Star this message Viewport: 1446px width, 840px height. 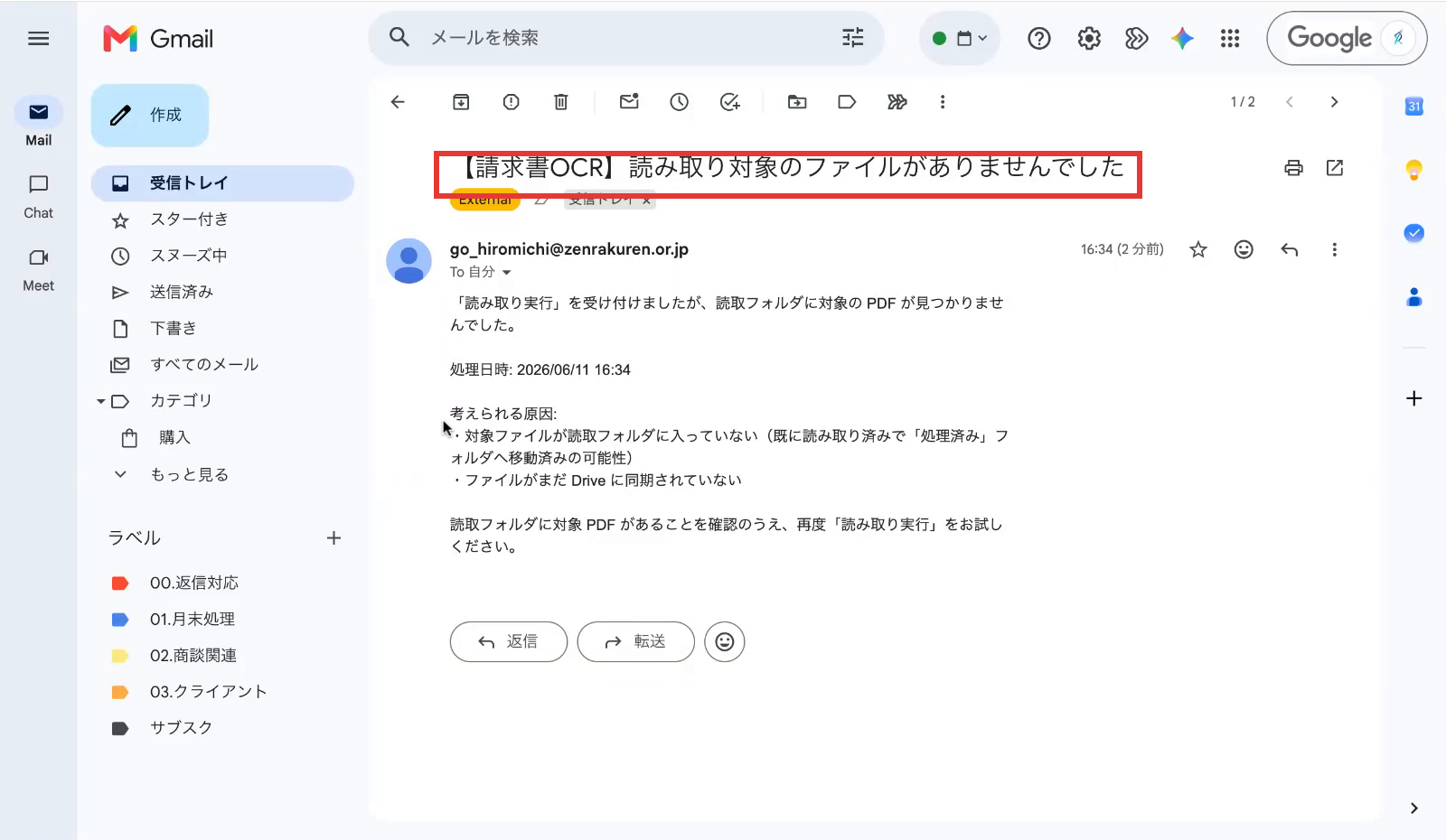pyautogui.click(x=1198, y=249)
